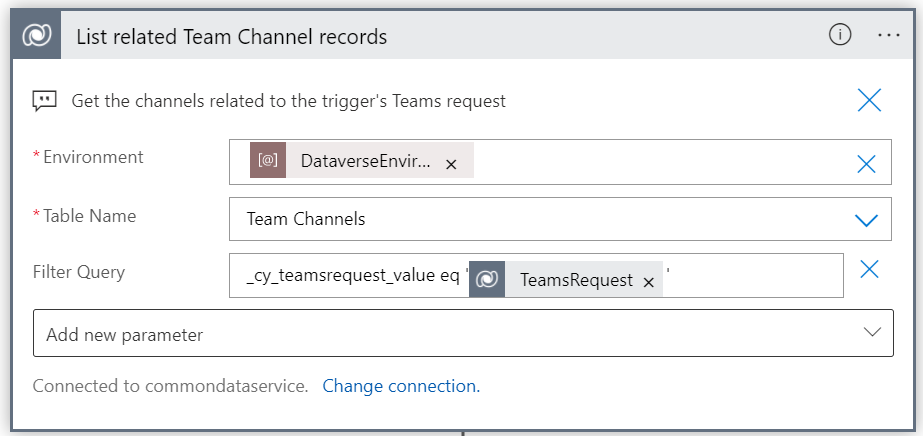Select the DataverseEnvir... parameter token

tap(361, 160)
